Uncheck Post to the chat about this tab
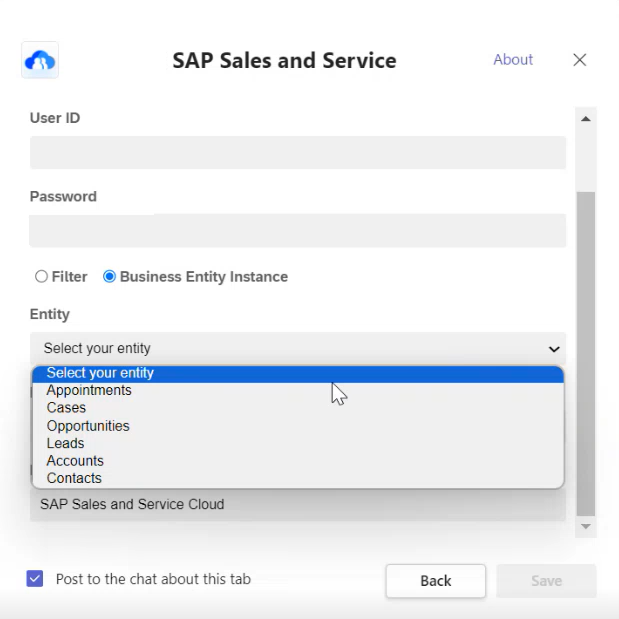This screenshot has width=619, height=619. pyautogui.click(x=35, y=579)
